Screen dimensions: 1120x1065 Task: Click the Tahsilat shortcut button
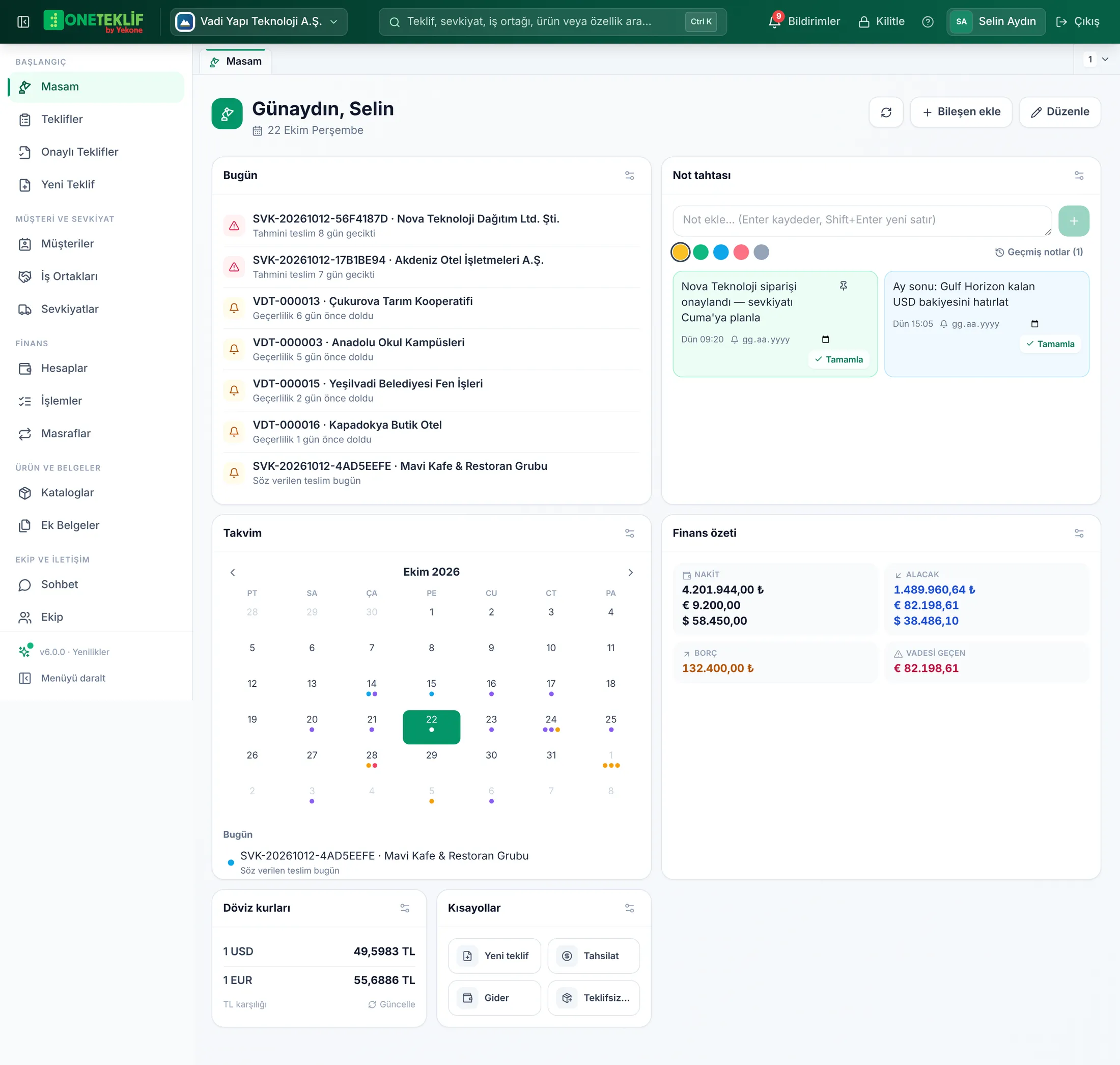[594, 956]
